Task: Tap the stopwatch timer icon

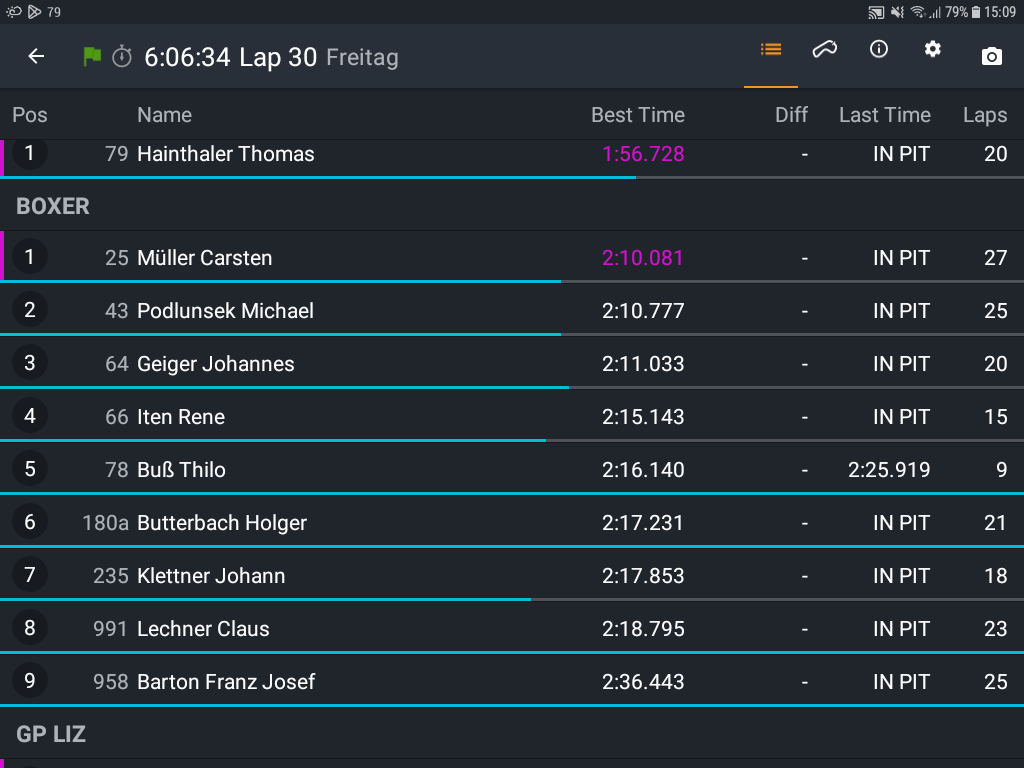Action: tap(122, 57)
